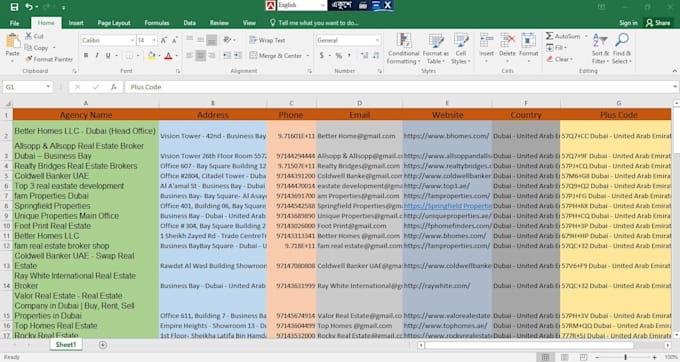
Task: Open the font size dropdown
Action: 154,40
